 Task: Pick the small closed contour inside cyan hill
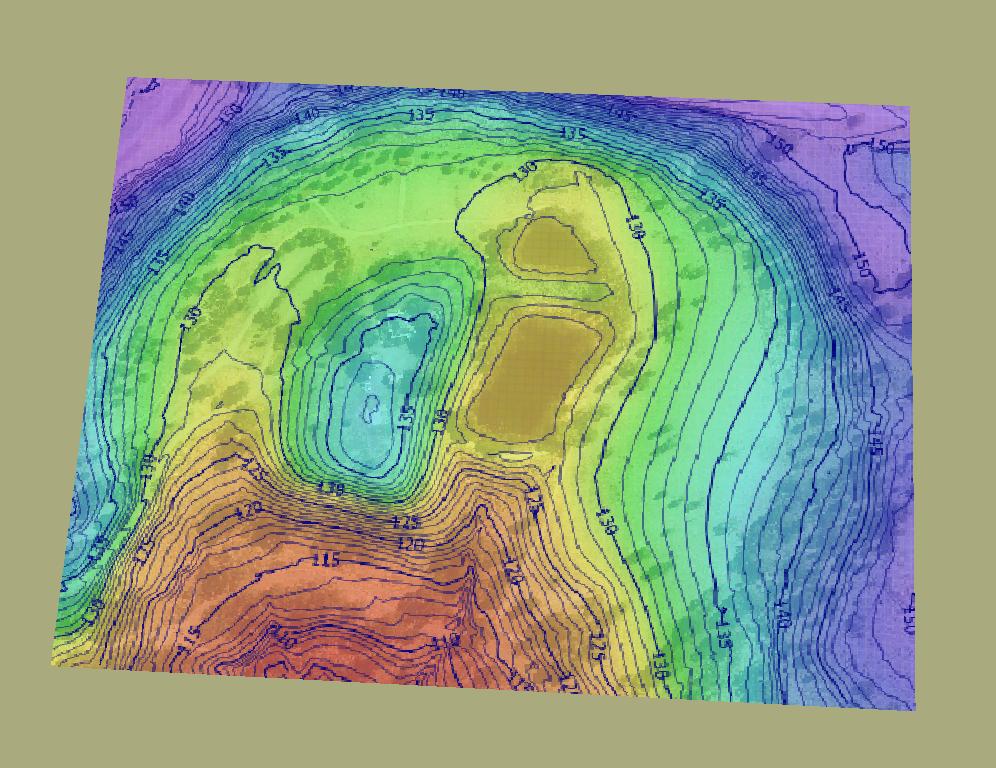pos(369,407)
